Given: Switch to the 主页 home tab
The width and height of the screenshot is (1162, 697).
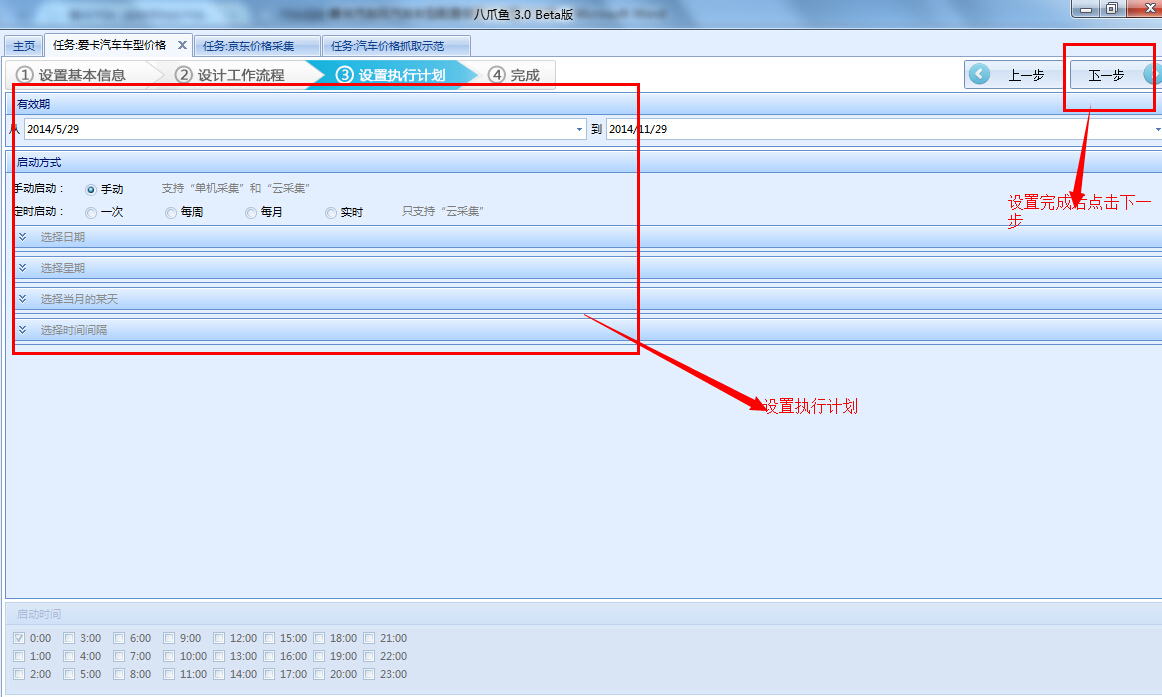Looking at the screenshot, I should 24,46.
